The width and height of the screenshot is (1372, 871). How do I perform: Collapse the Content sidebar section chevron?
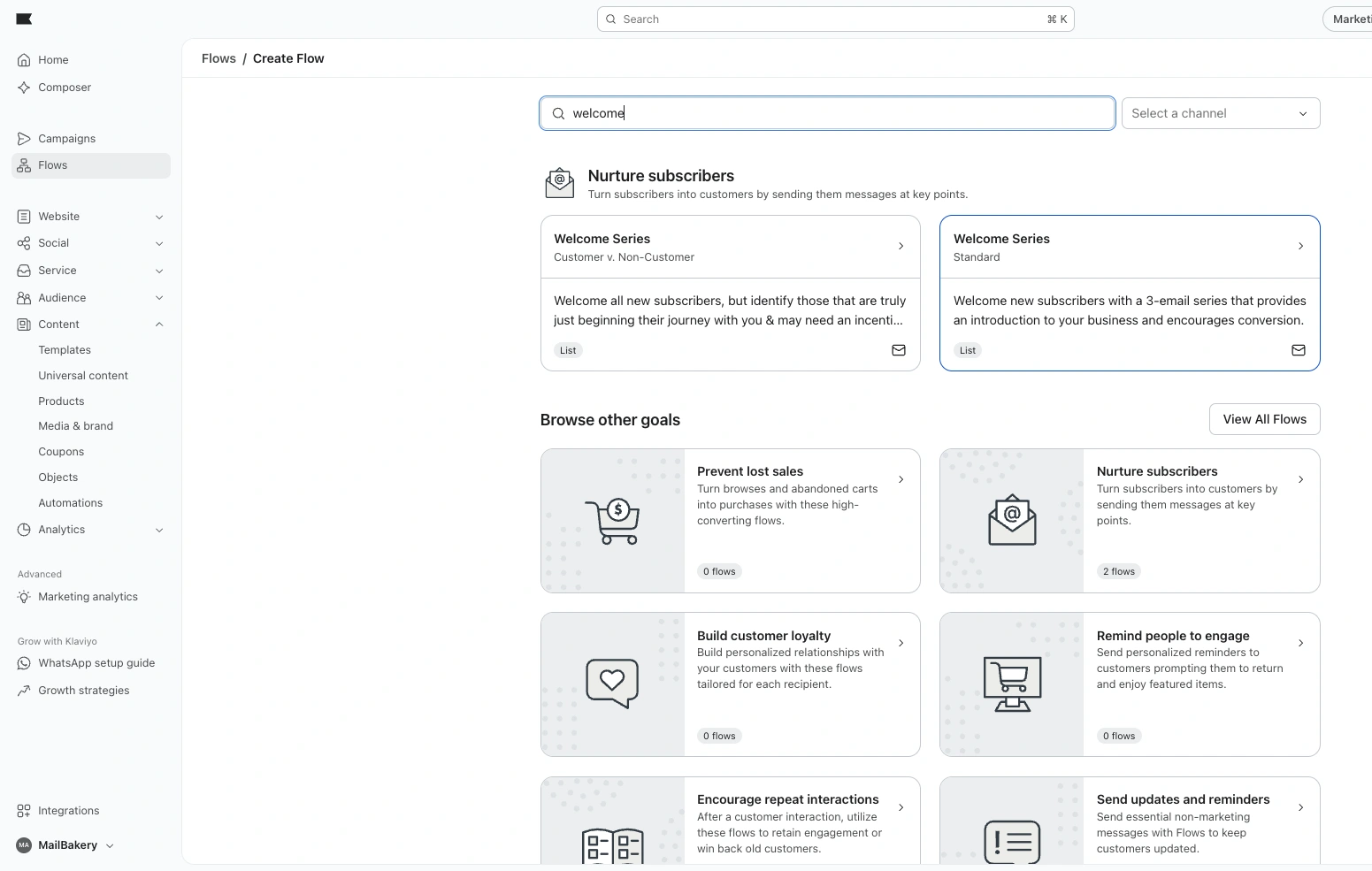click(159, 325)
